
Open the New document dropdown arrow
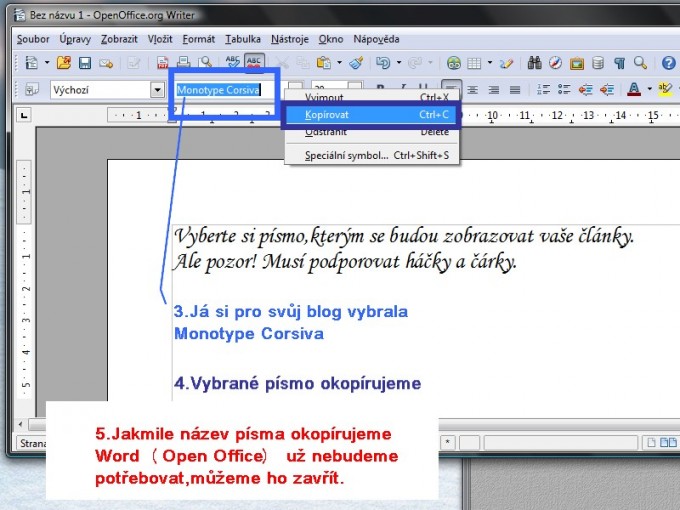[46, 63]
